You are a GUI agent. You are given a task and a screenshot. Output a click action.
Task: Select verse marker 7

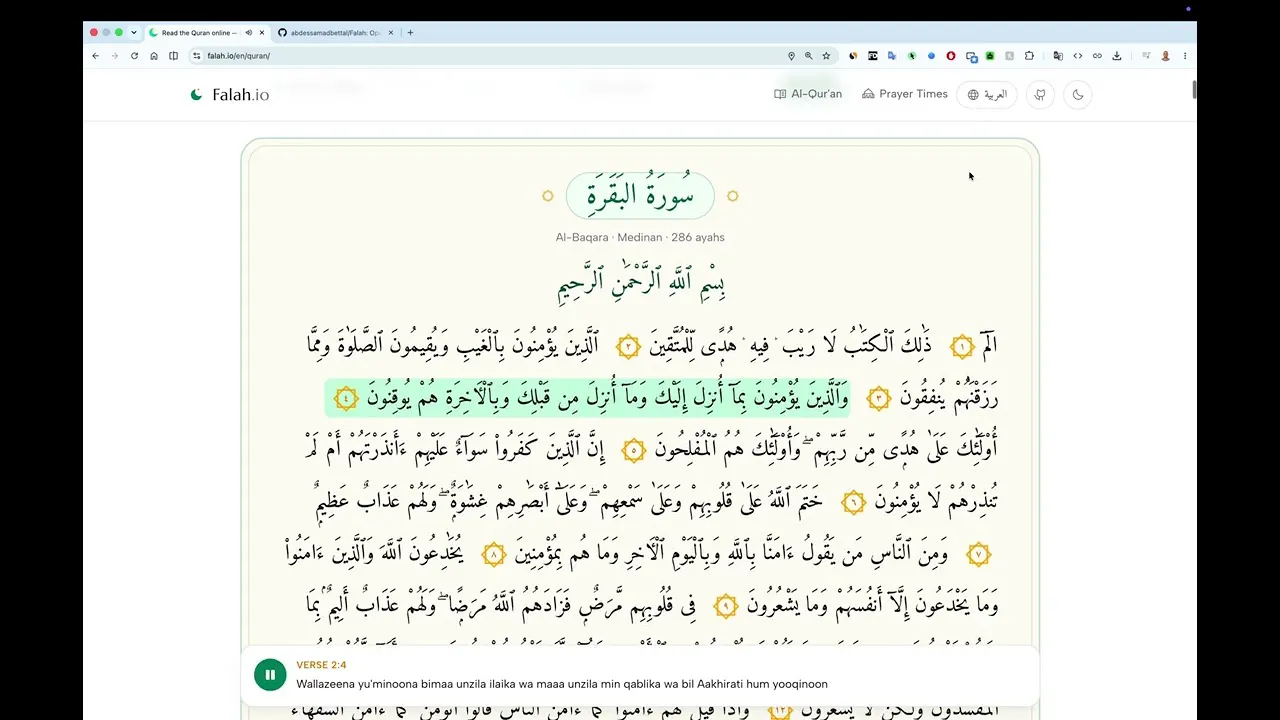click(979, 554)
